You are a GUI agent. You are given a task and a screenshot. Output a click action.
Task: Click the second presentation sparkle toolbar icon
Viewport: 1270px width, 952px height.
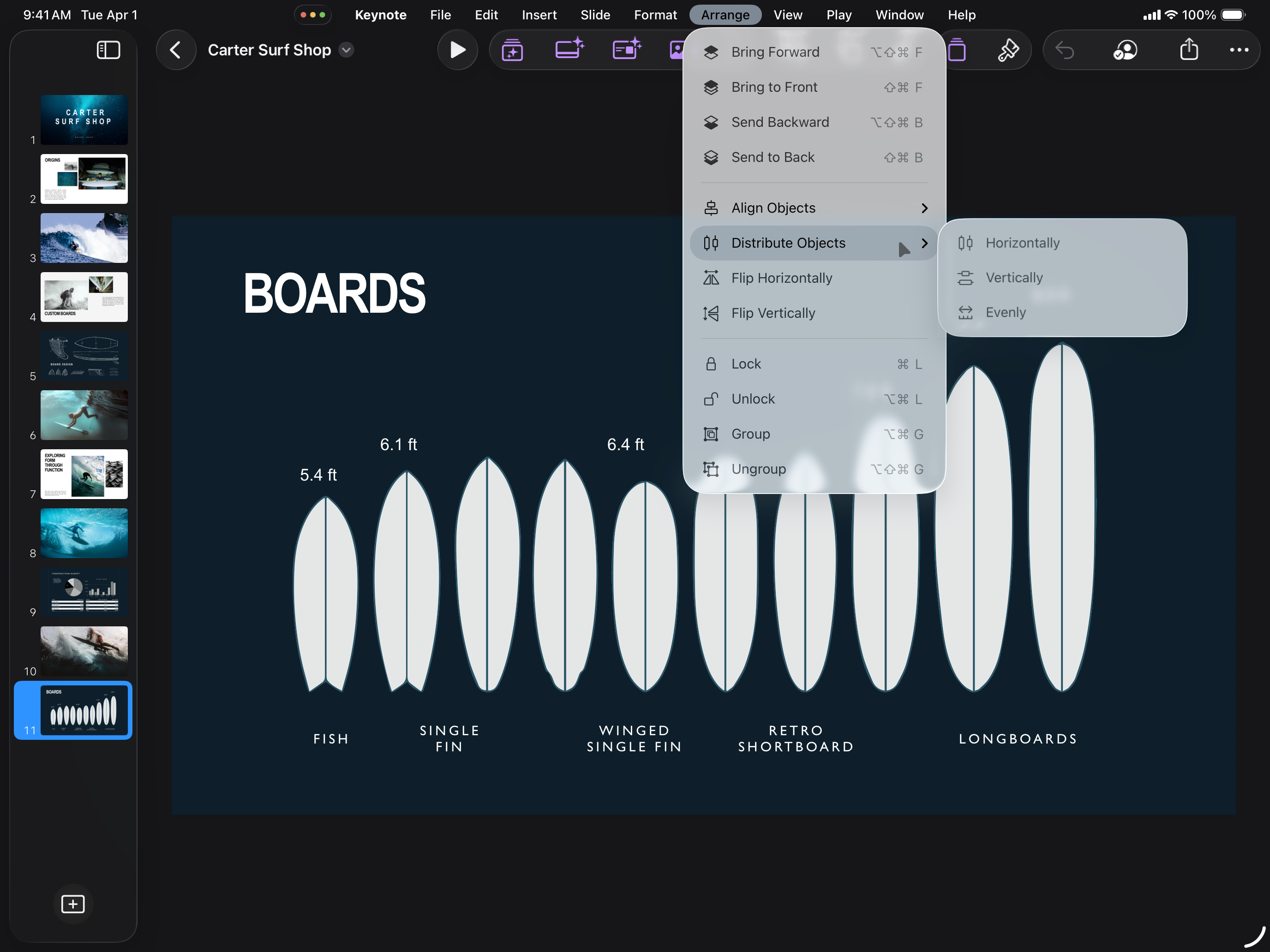tap(569, 49)
